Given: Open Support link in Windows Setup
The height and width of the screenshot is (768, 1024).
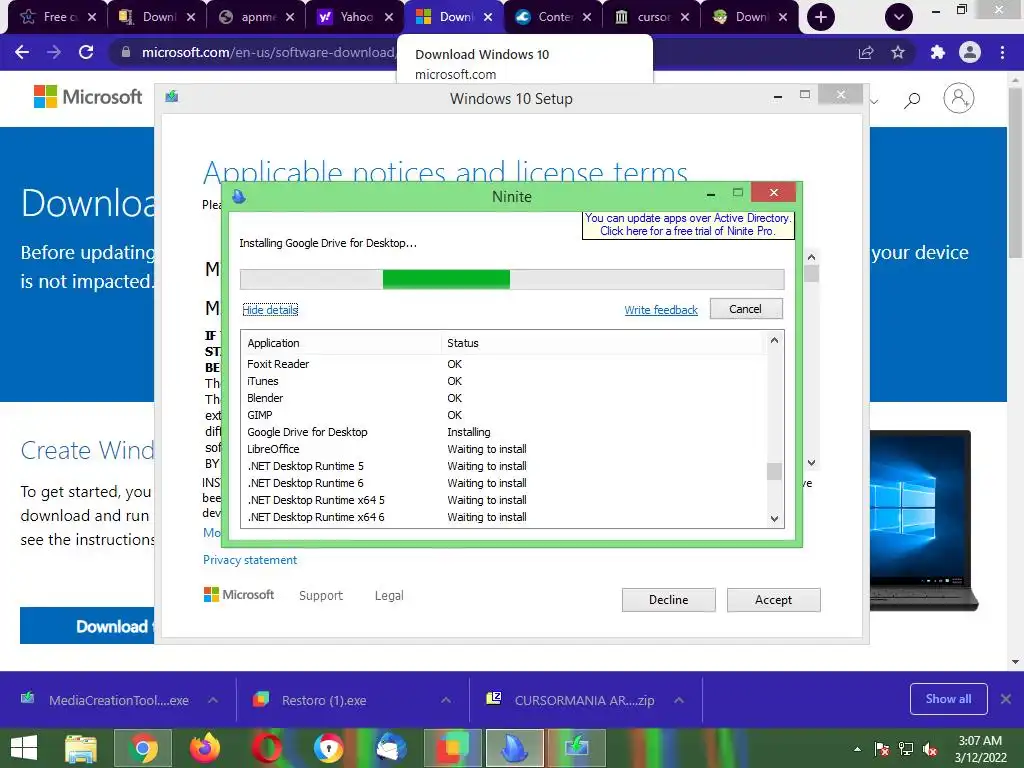Looking at the screenshot, I should tap(321, 596).
